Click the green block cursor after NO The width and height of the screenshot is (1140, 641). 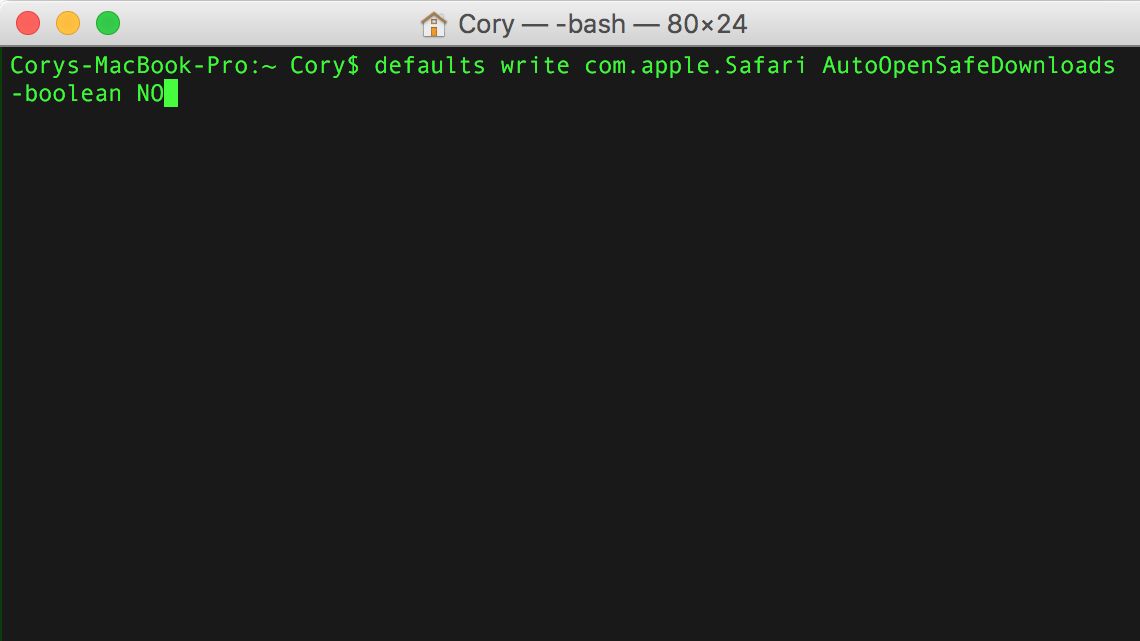pyautogui.click(x=171, y=95)
